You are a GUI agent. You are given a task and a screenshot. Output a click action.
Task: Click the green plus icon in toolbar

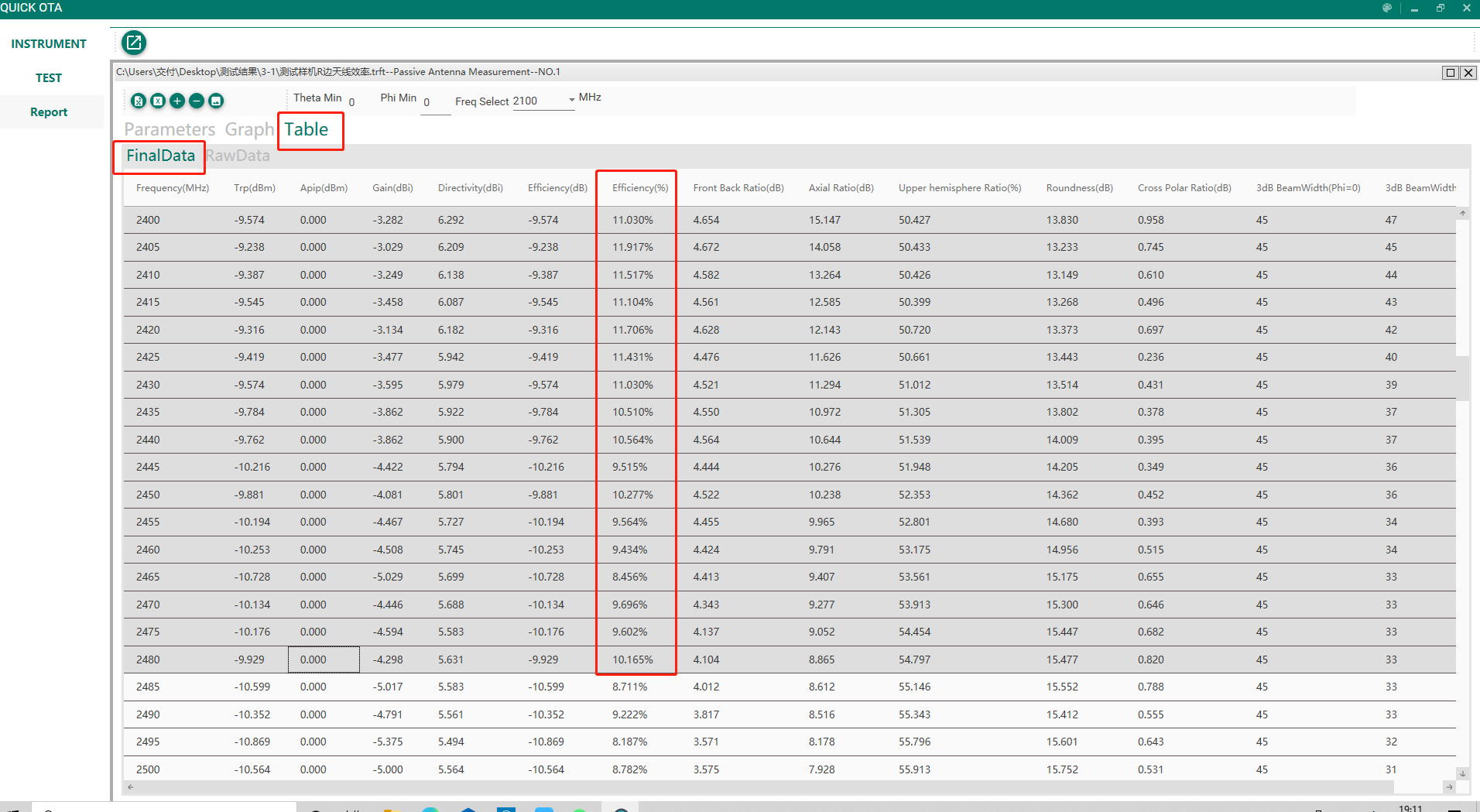coord(177,101)
